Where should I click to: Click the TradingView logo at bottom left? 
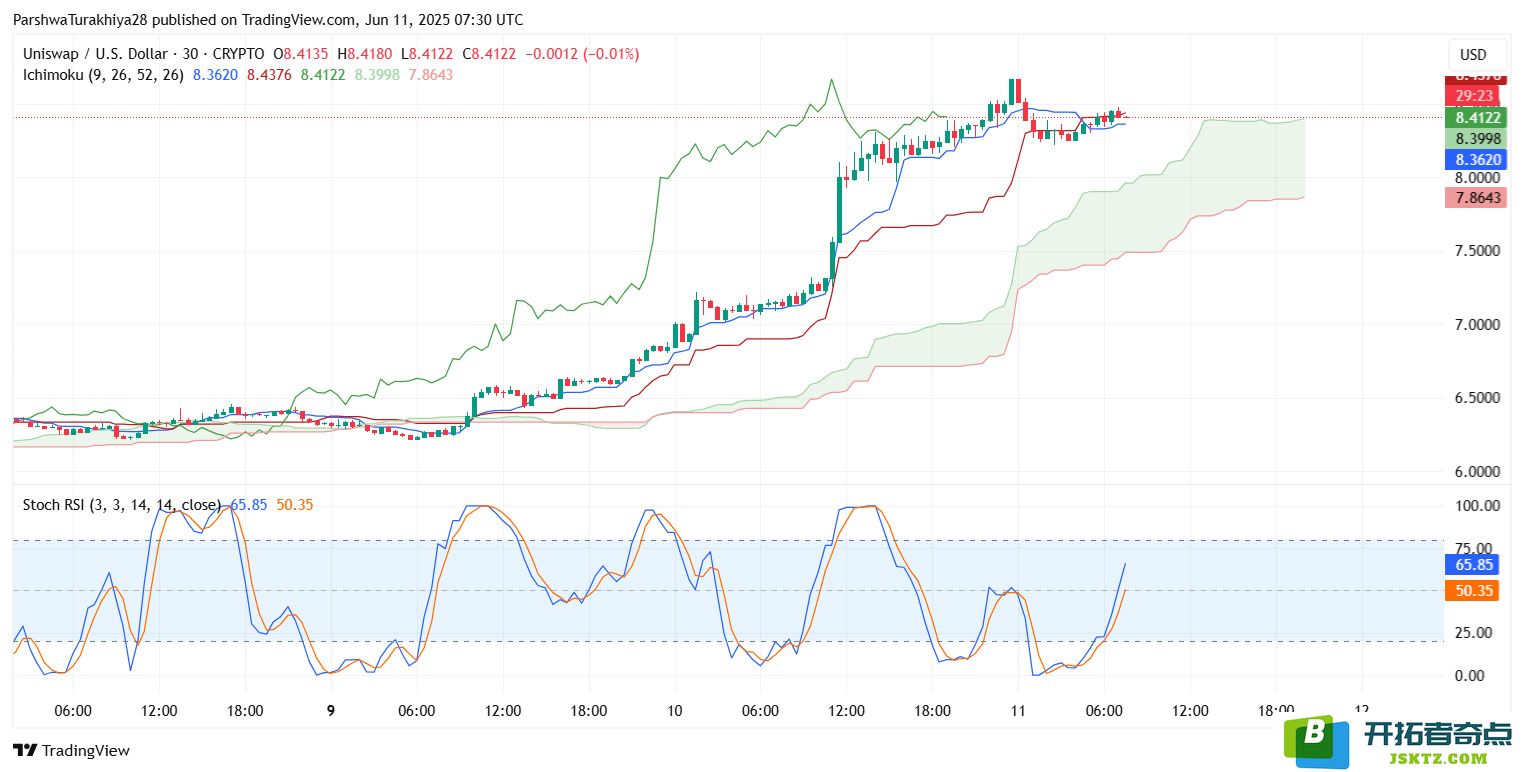71,751
